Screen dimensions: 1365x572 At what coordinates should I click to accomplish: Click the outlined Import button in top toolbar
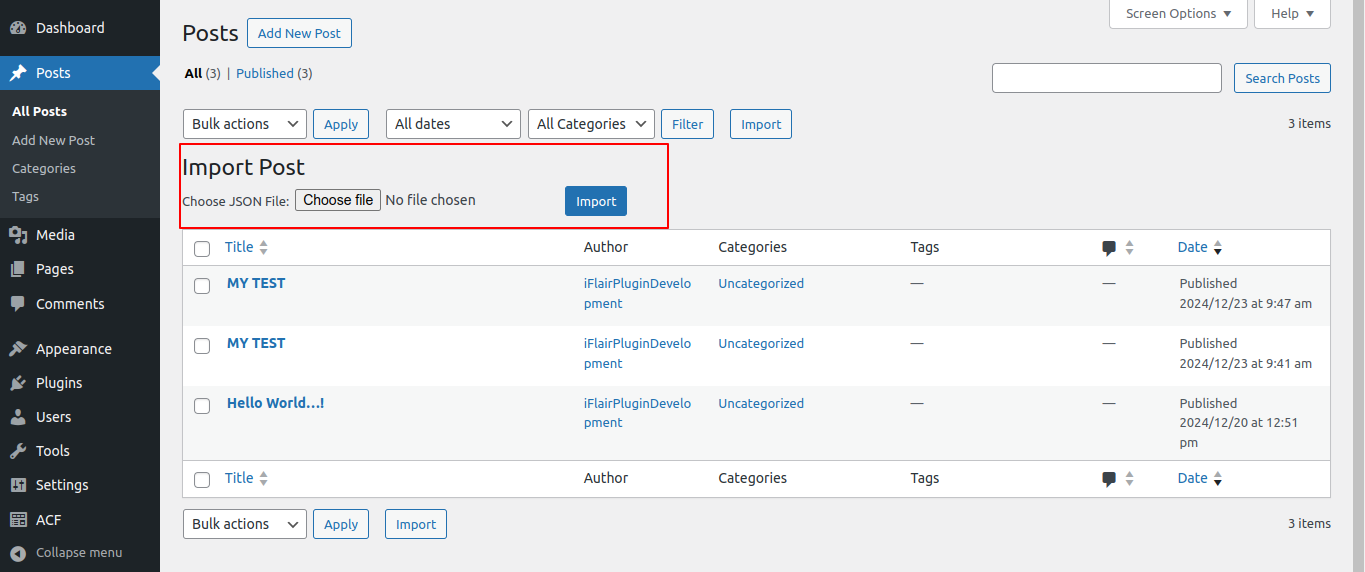pyautogui.click(x=761, y=124)
